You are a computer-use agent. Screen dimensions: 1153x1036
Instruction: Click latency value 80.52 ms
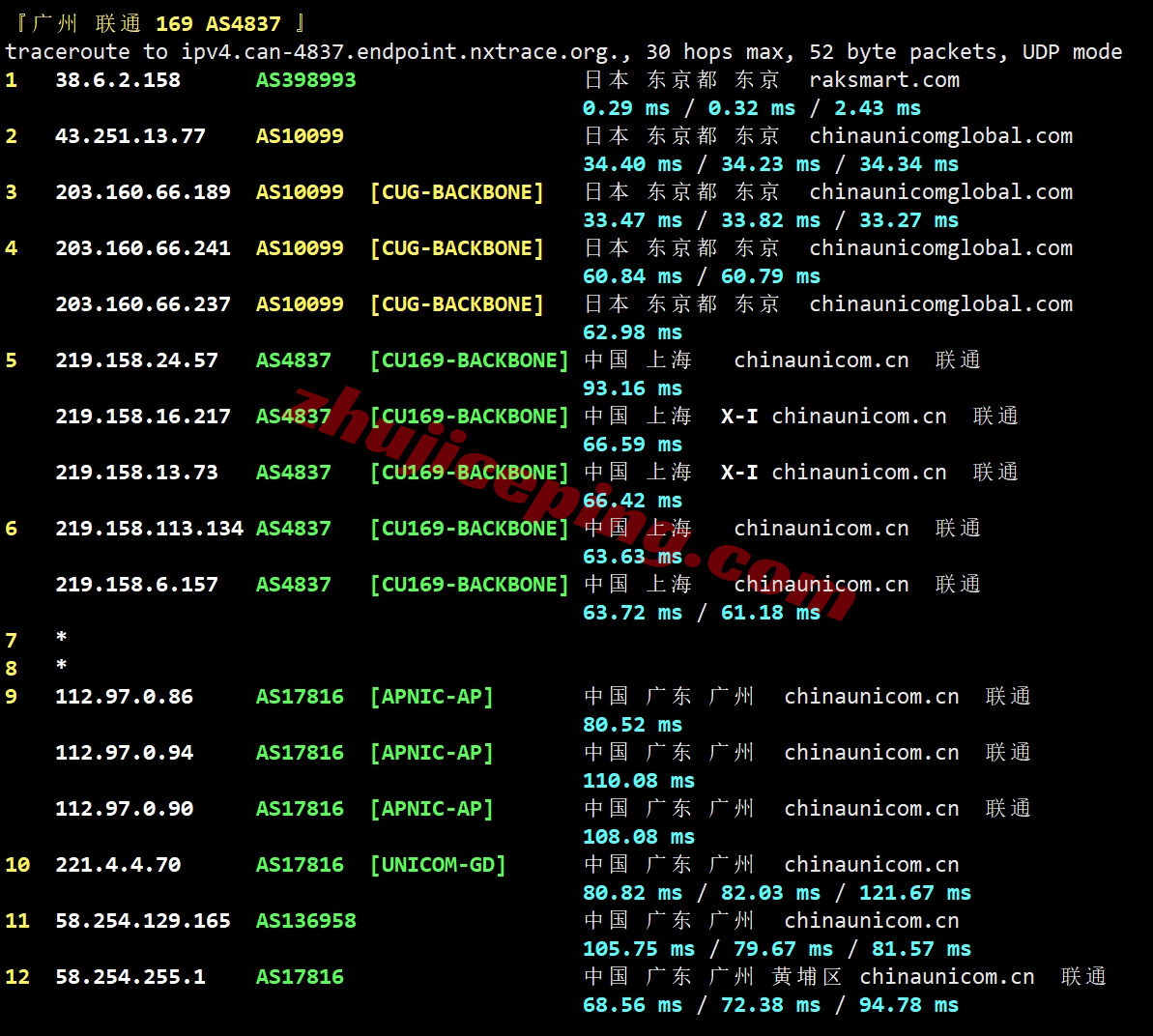pos(632,725)
